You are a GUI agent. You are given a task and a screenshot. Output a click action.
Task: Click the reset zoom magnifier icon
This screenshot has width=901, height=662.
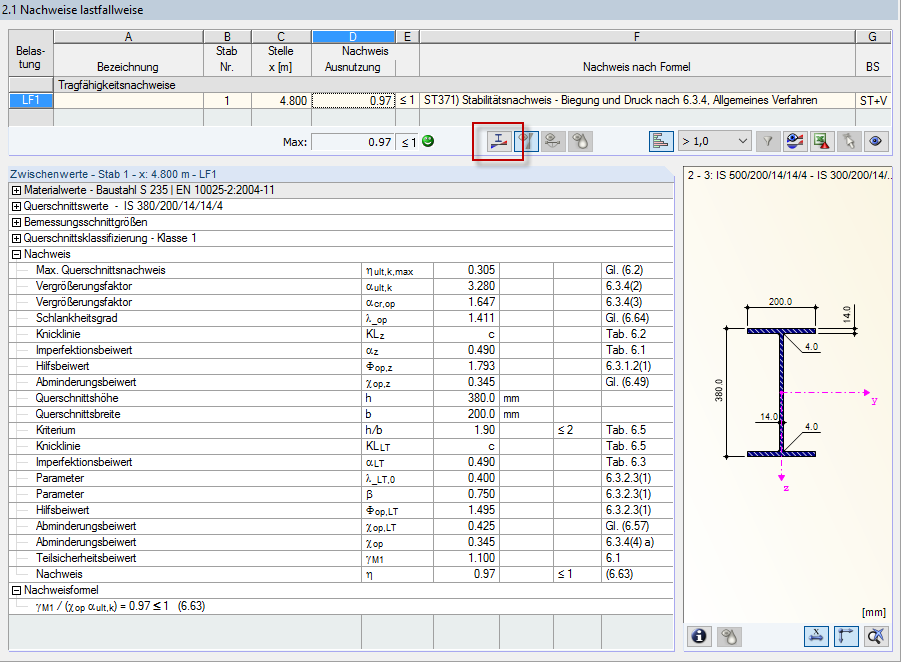[877, 635]
